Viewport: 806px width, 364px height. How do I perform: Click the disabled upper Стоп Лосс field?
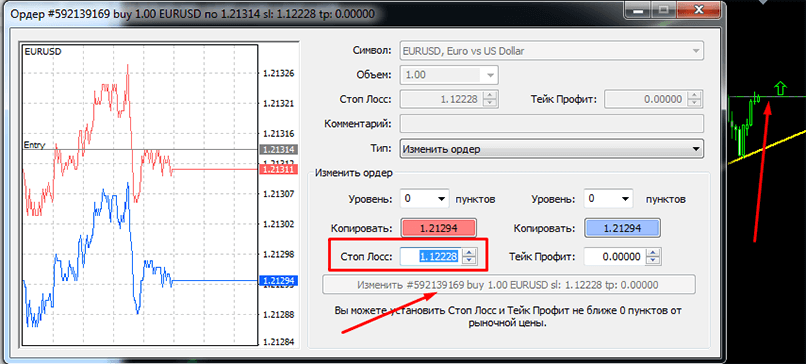pos(441,99)
